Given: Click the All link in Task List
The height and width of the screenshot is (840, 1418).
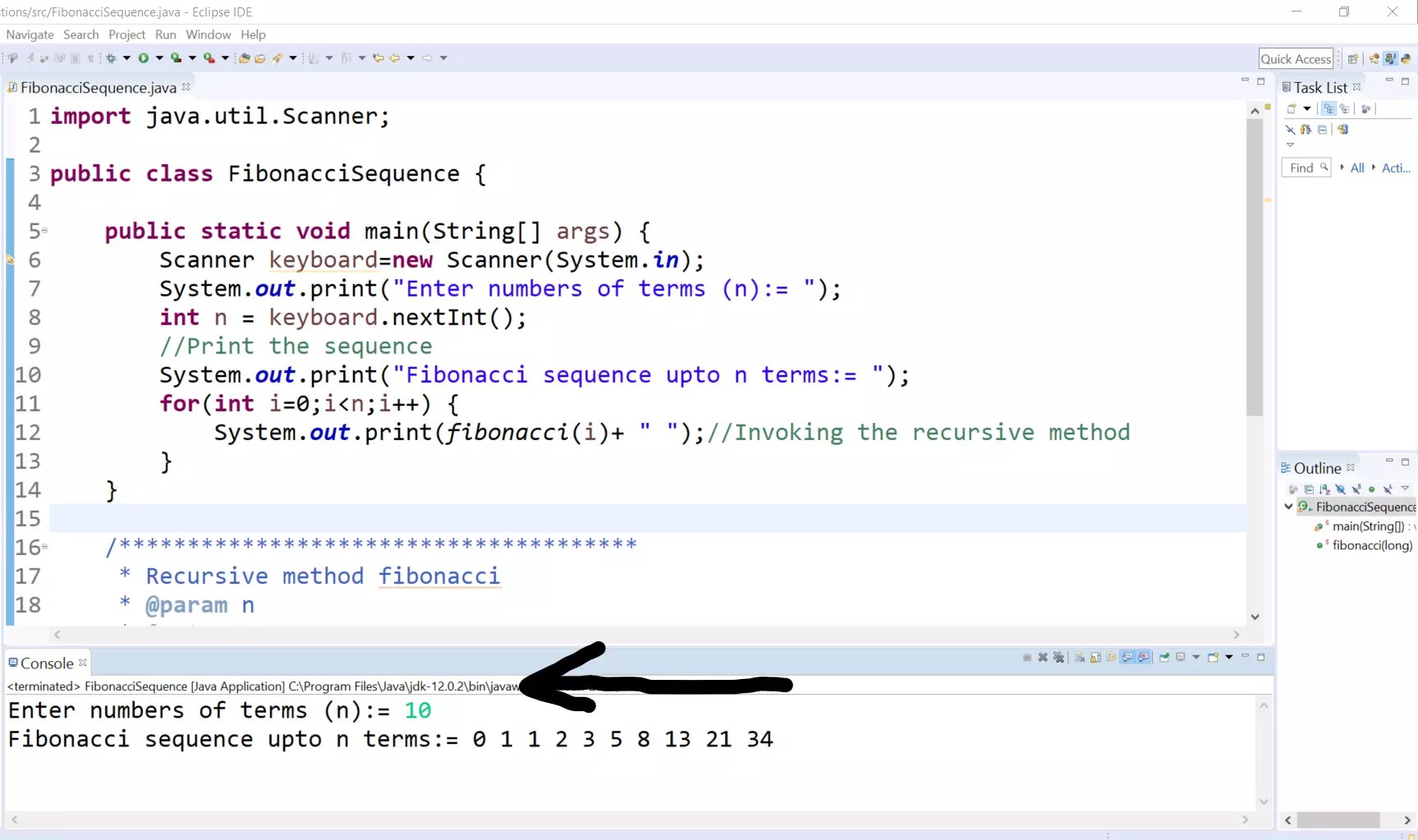Looking at the screenshot, I should point(1357,168).
